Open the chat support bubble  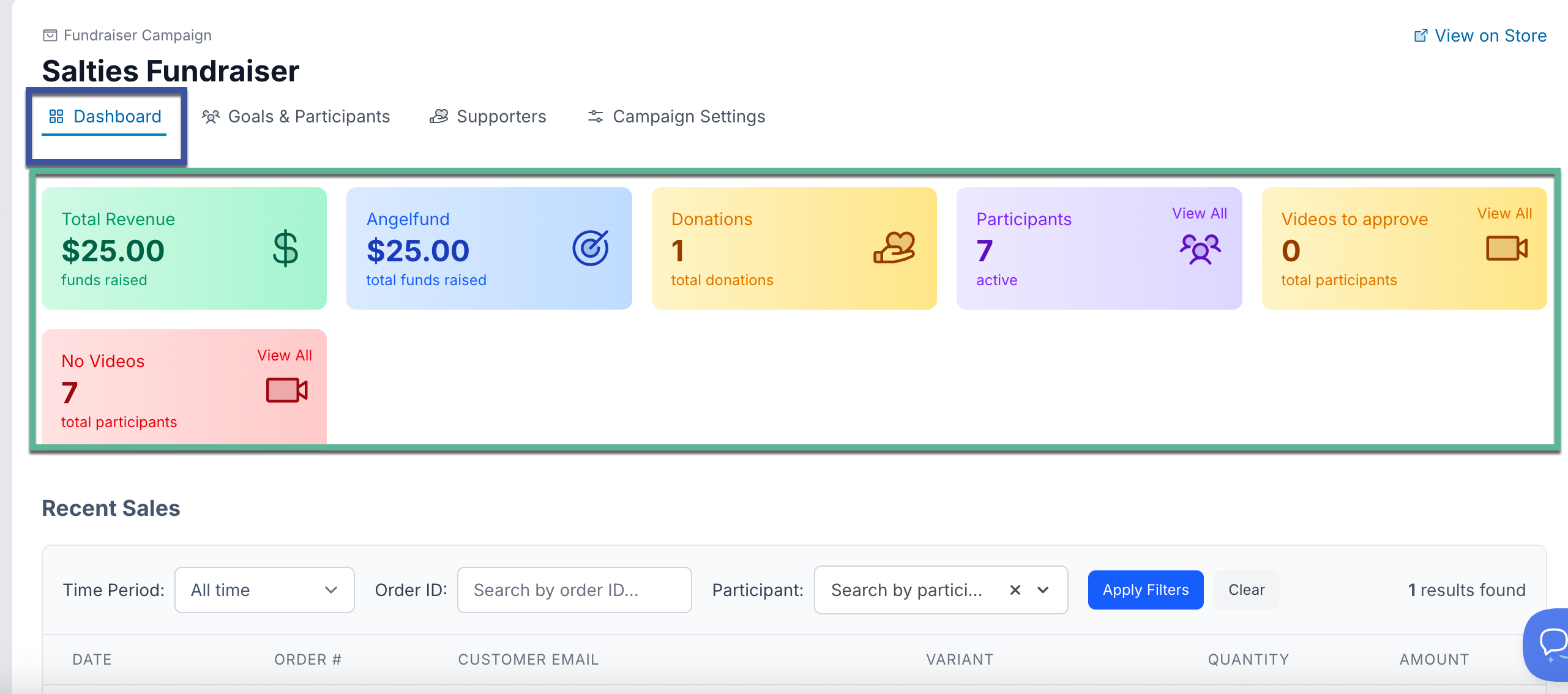pyautogui.click(x=1551, y=643)
